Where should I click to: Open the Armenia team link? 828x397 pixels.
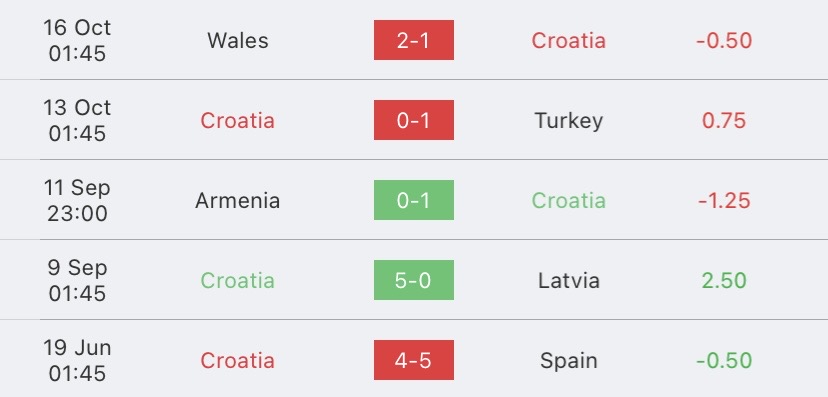point(238,201)
